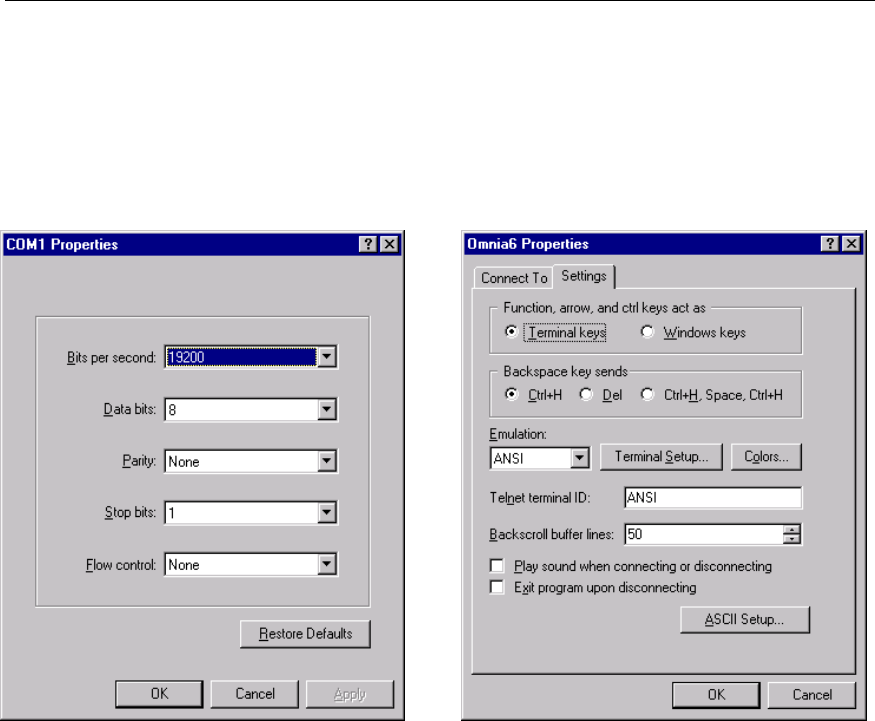Screen dimensions: 875x721
Task: Click the help question mark in Omnia6 Properties
Action: (x=830, y=244)
